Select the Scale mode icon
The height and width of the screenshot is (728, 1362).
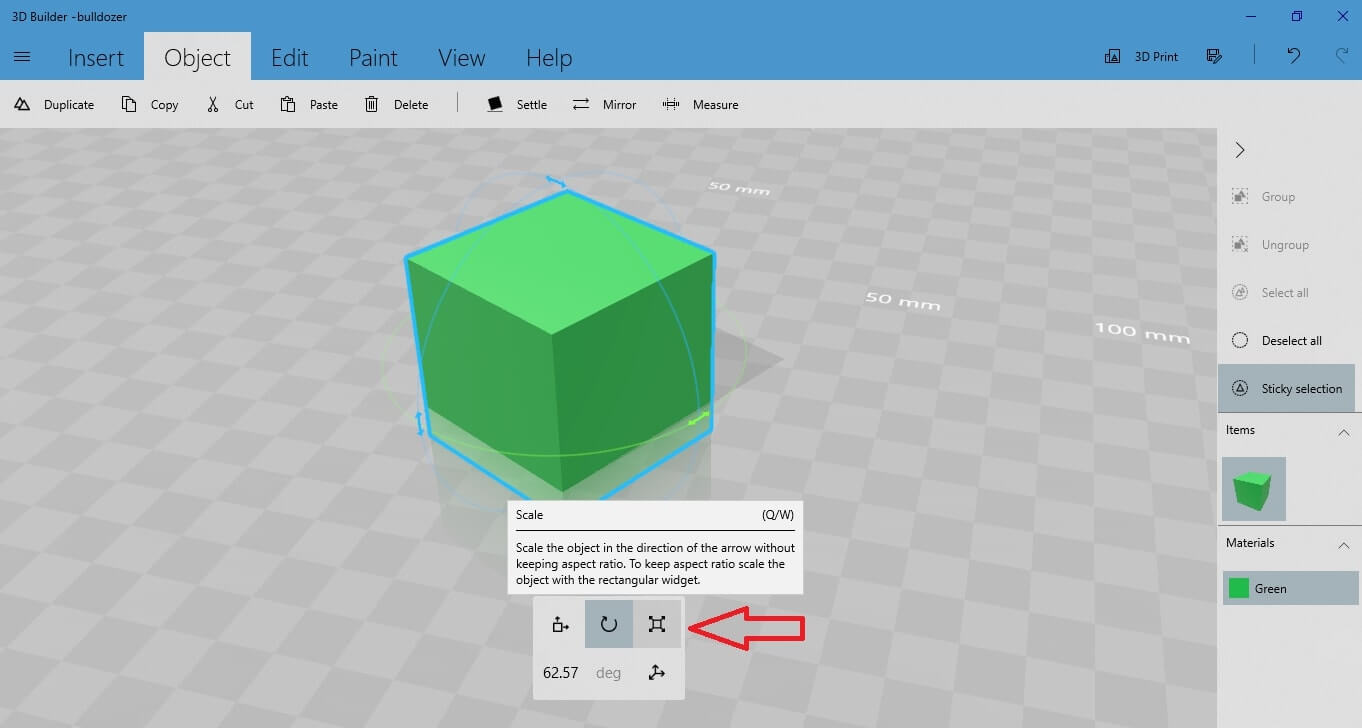656,625
